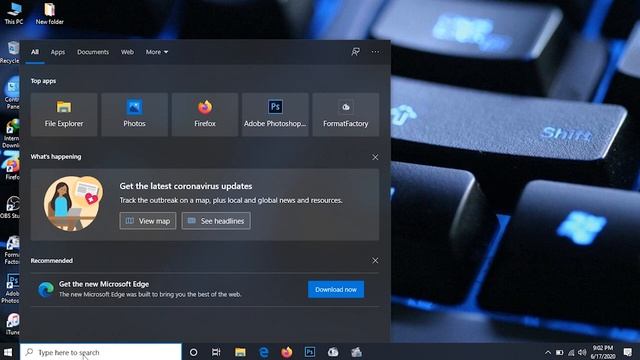The height and width of the screenshot is (360, 640).
Task: Click the See headlines button
Action: pos(216,221)
